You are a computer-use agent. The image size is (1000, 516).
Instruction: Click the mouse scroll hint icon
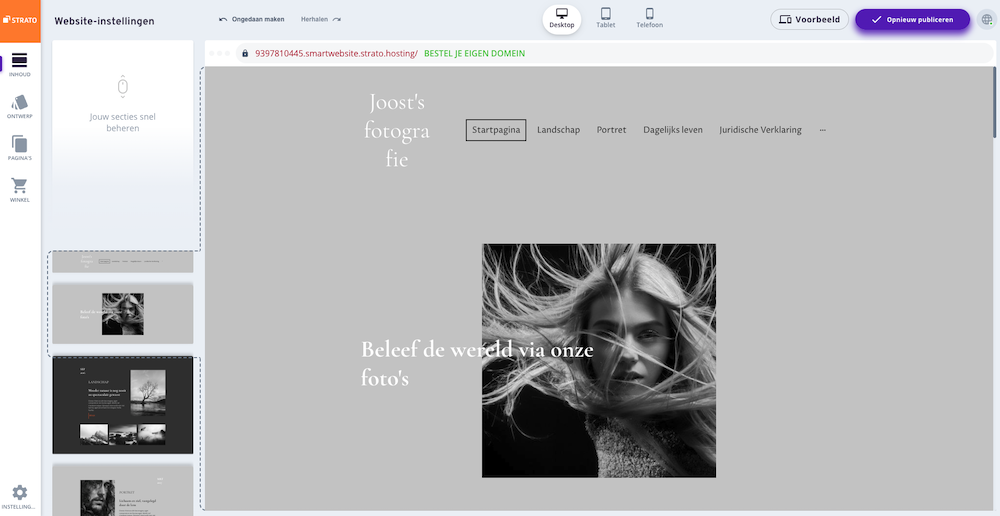pyautogui.click(x=122, y=85)
